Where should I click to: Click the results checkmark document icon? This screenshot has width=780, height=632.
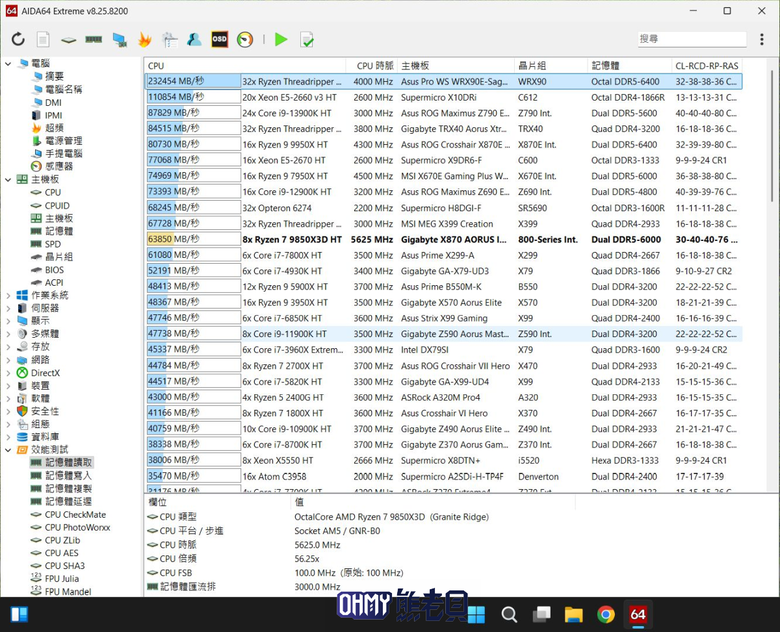pos(307,39)
